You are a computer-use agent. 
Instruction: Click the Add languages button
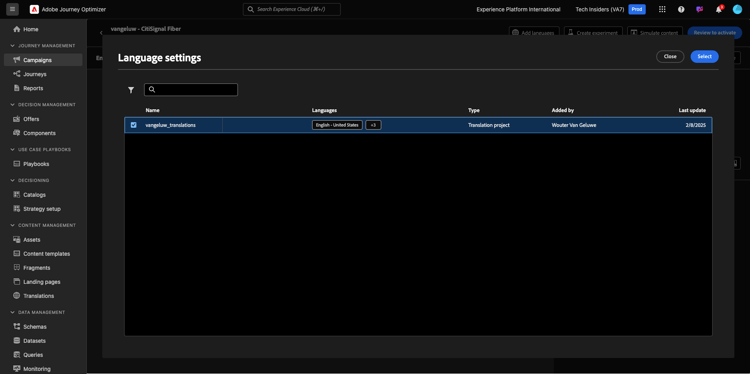click(534, 33)
